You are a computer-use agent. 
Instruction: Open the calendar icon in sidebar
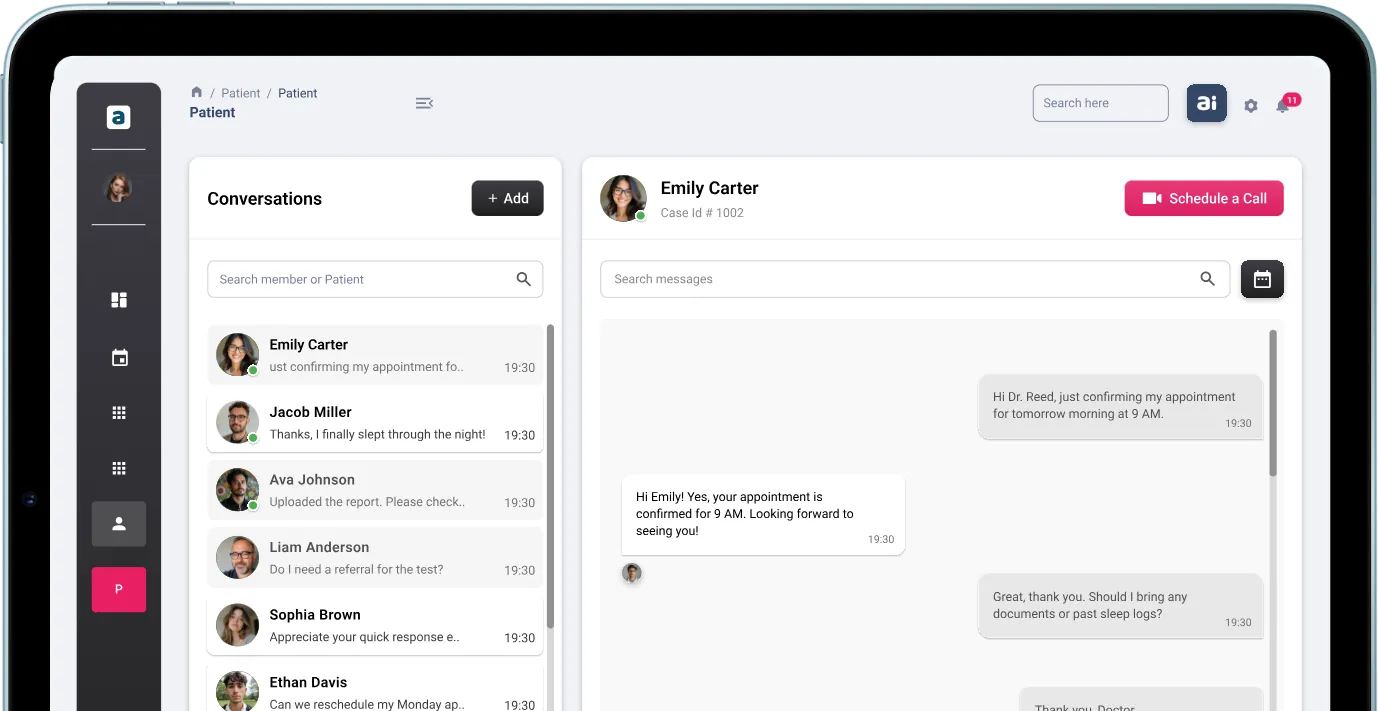pyautogui.click(x=119, y=357)
